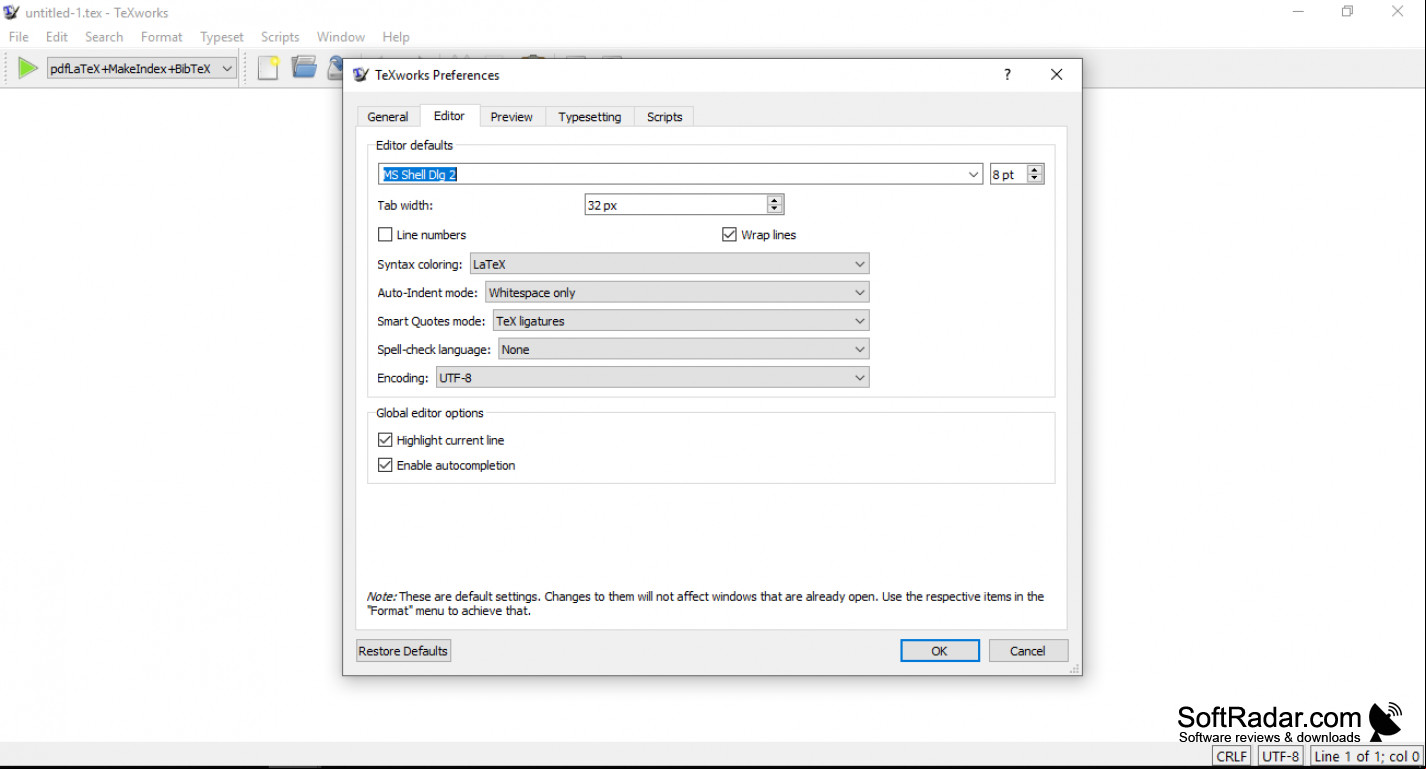Click CRLF line ending in status bar
1426x769 pixels.
tap(1232, 756)
